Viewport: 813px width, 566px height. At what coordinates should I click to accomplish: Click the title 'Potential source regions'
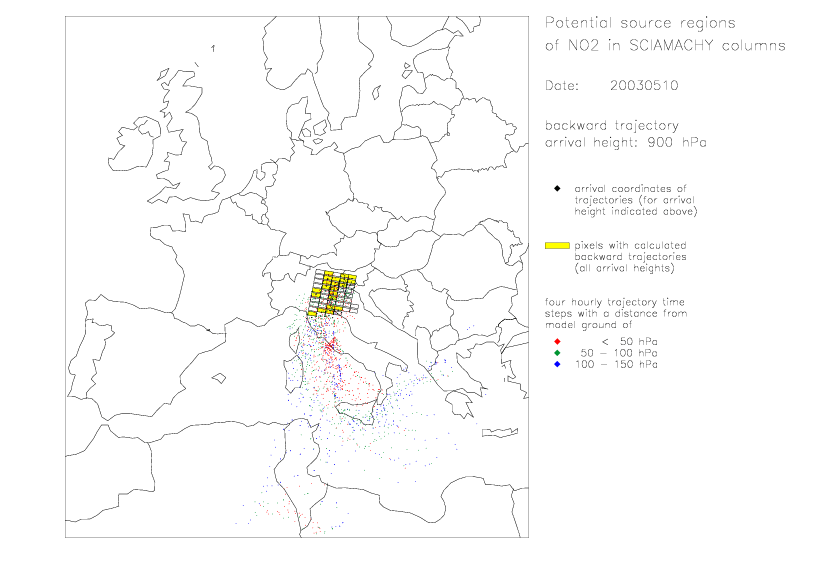[638, 22]
